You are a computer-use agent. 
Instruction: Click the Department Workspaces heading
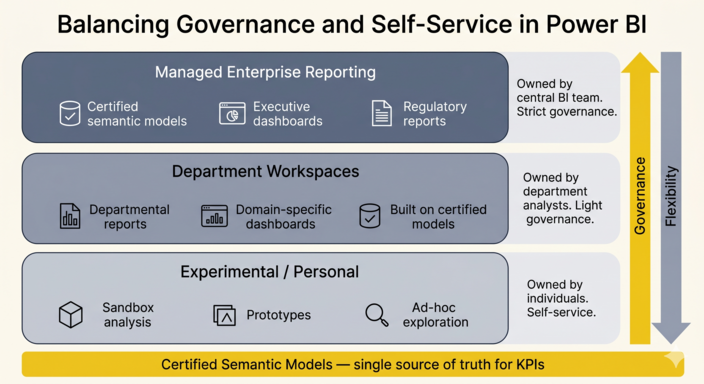(265, 172)
